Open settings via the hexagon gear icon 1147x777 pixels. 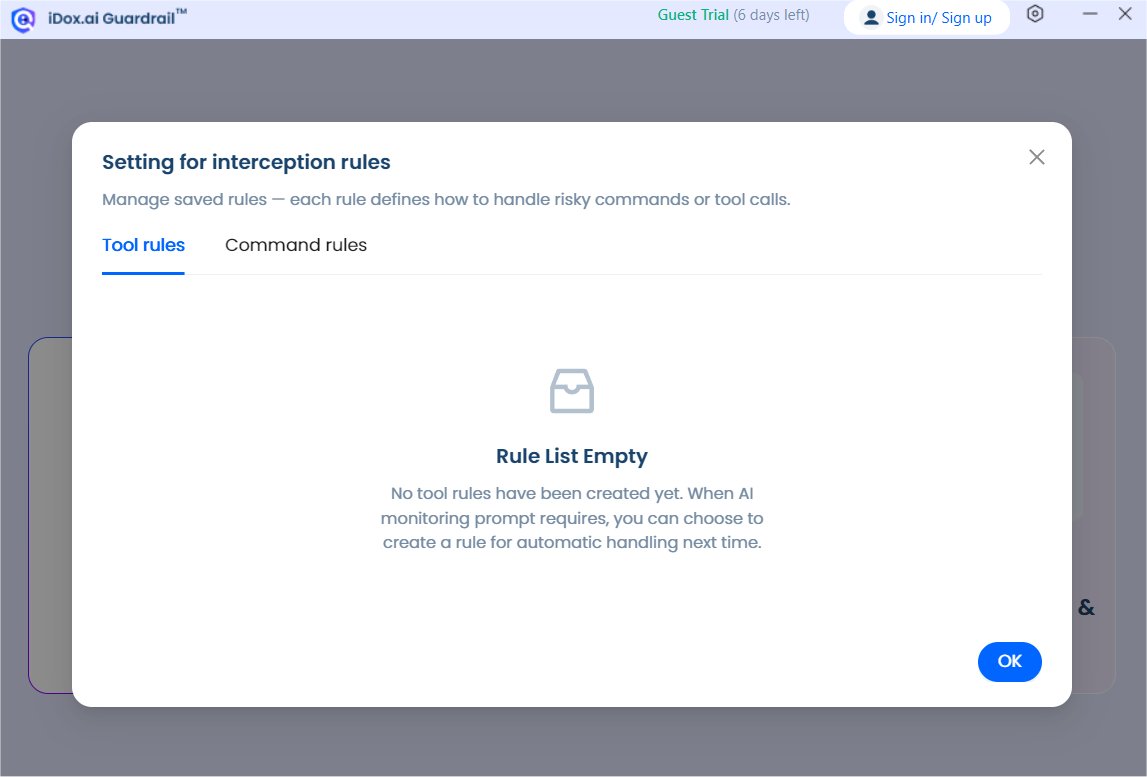pos(1035,14)
